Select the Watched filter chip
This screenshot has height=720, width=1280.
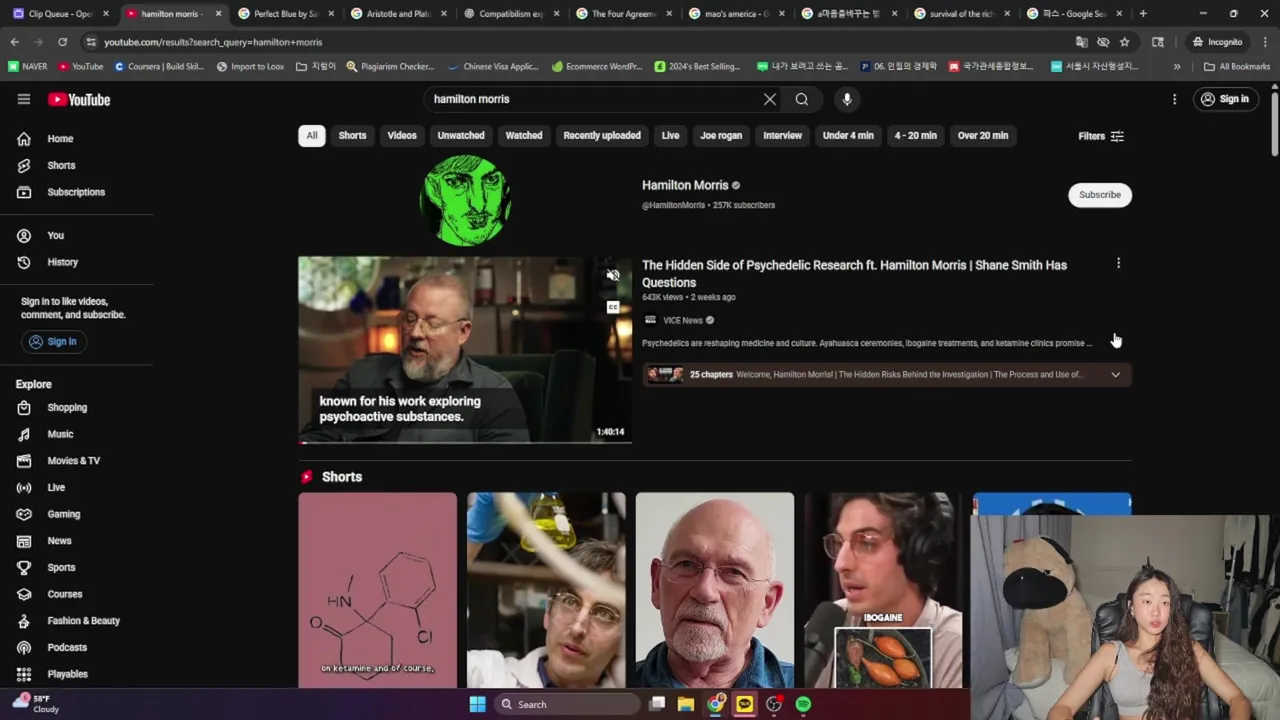[x=524, y=135]
